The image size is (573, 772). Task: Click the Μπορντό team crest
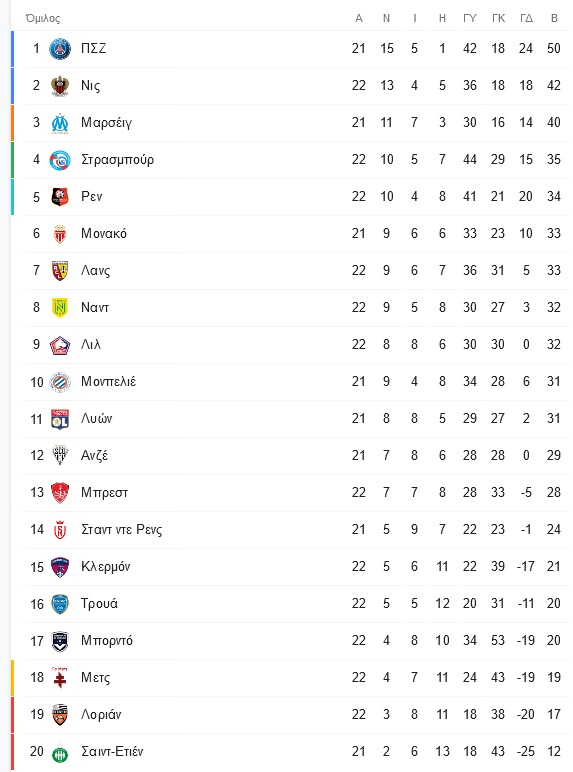[x=60, y=641]
